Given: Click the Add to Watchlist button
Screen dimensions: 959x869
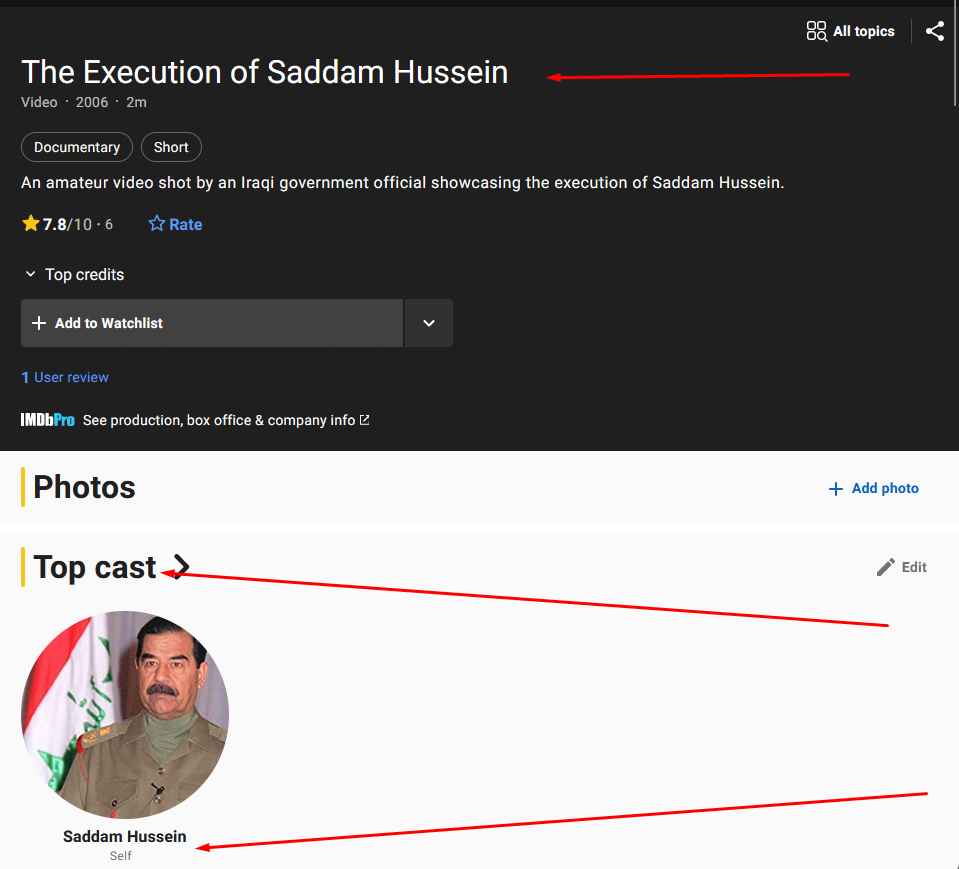Looking at the screenshot, I should (212, 323).
